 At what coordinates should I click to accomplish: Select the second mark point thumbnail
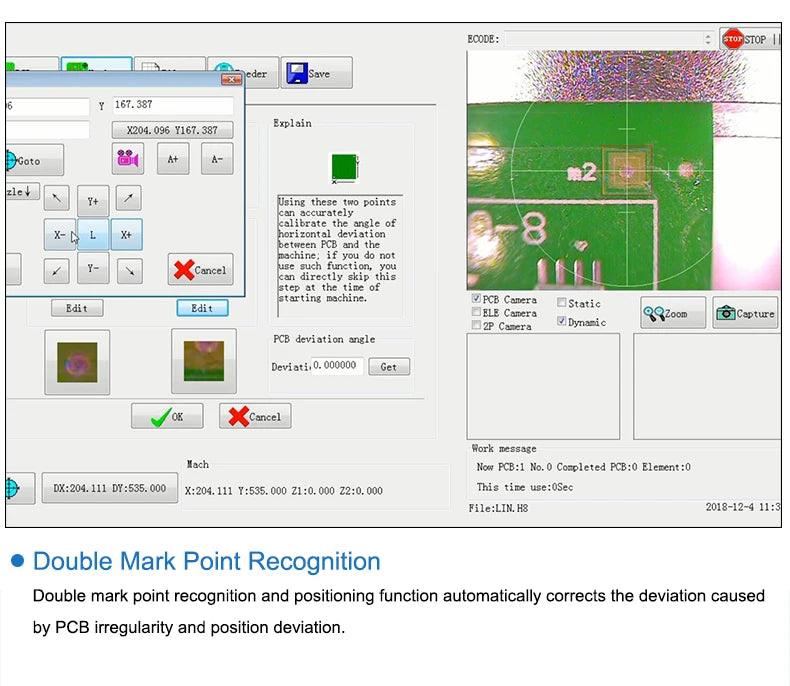coord(204,361)
